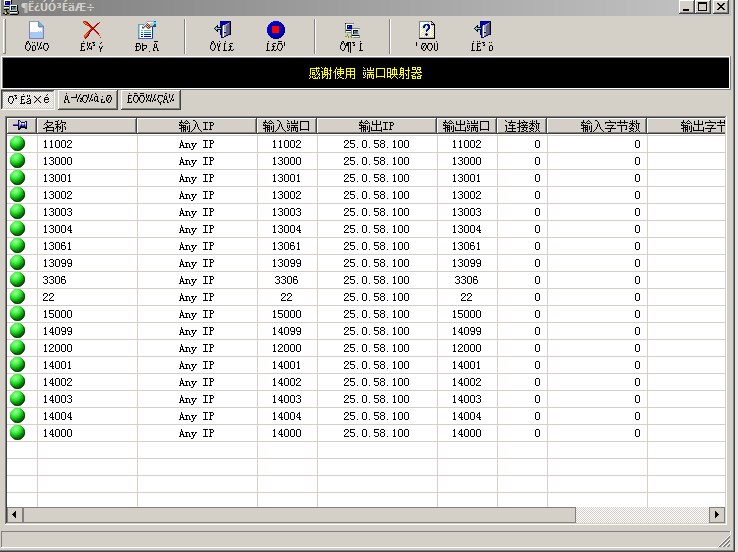Maximize the port mapper window
738x552 pixels.
pyautogui.click(x=703, y=7)
